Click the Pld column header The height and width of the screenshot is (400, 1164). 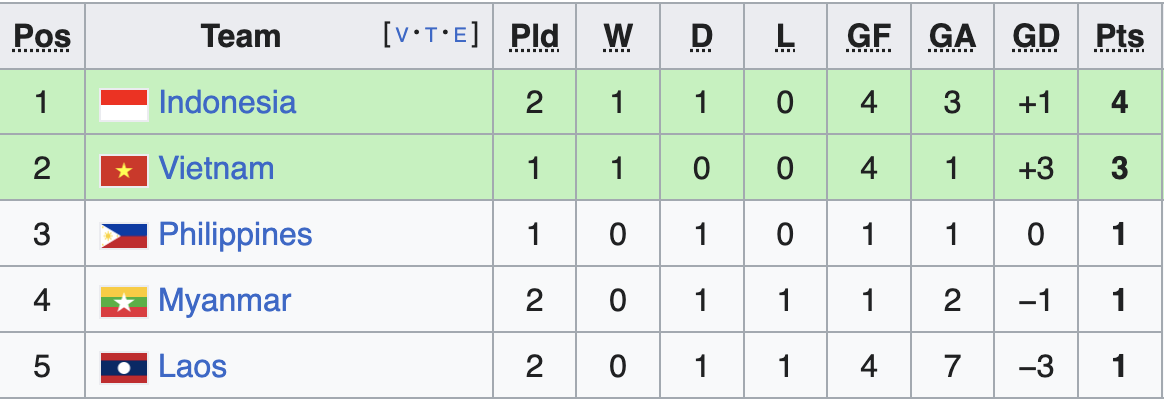[534, 37]
